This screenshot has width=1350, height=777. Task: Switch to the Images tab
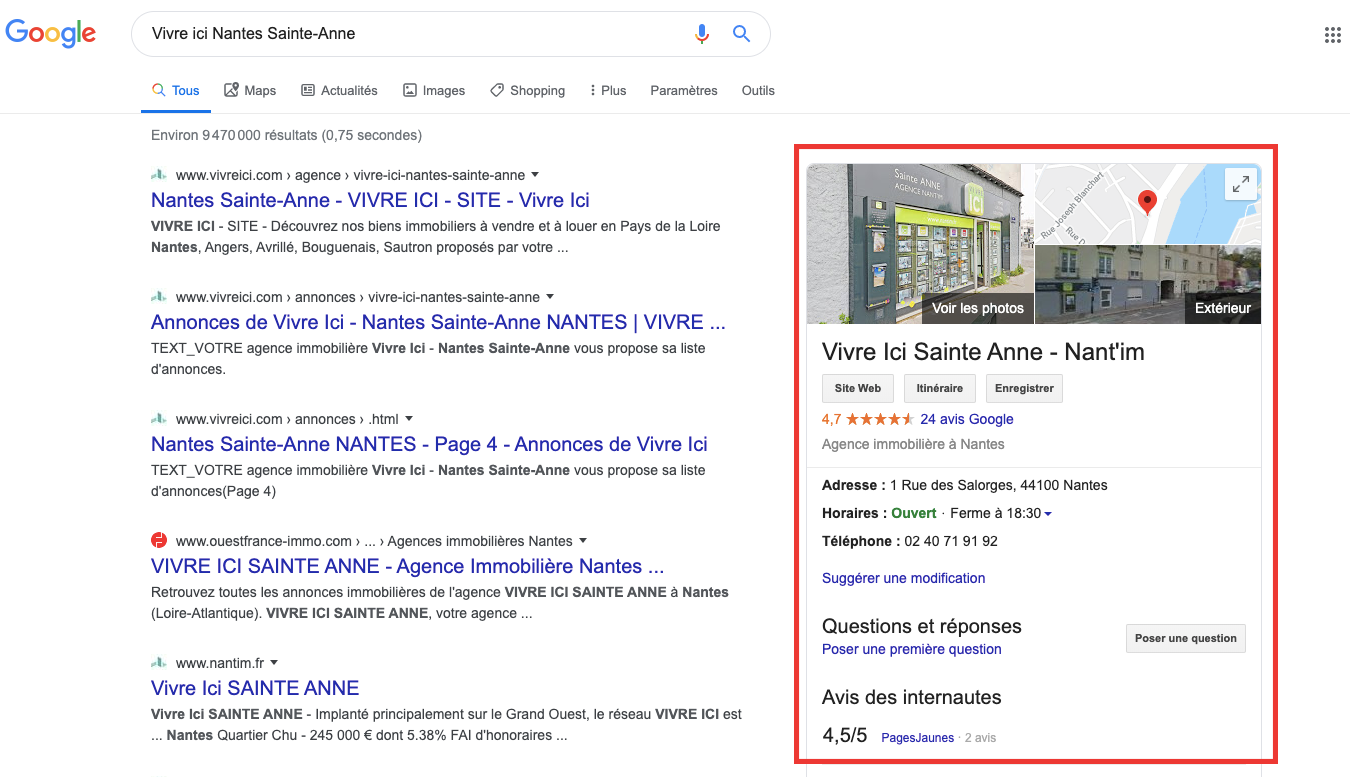tap(434, 90)
